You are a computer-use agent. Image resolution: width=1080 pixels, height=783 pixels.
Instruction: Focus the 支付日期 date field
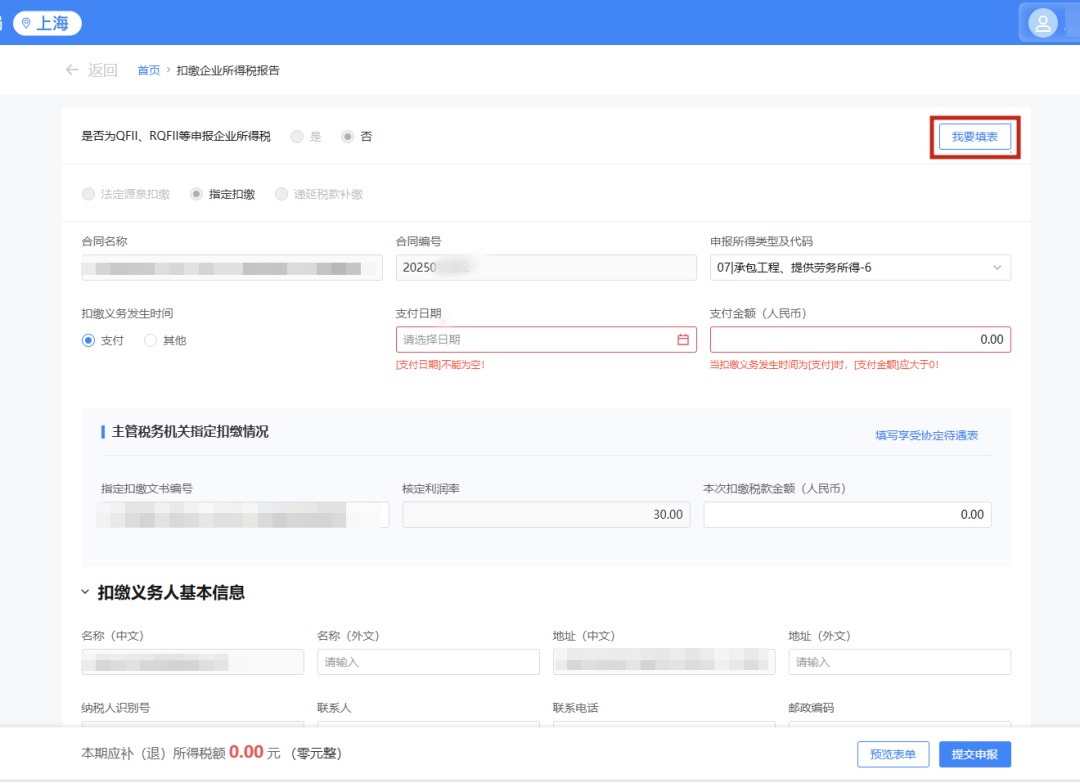pyautogui.click(x=546, y=340)
